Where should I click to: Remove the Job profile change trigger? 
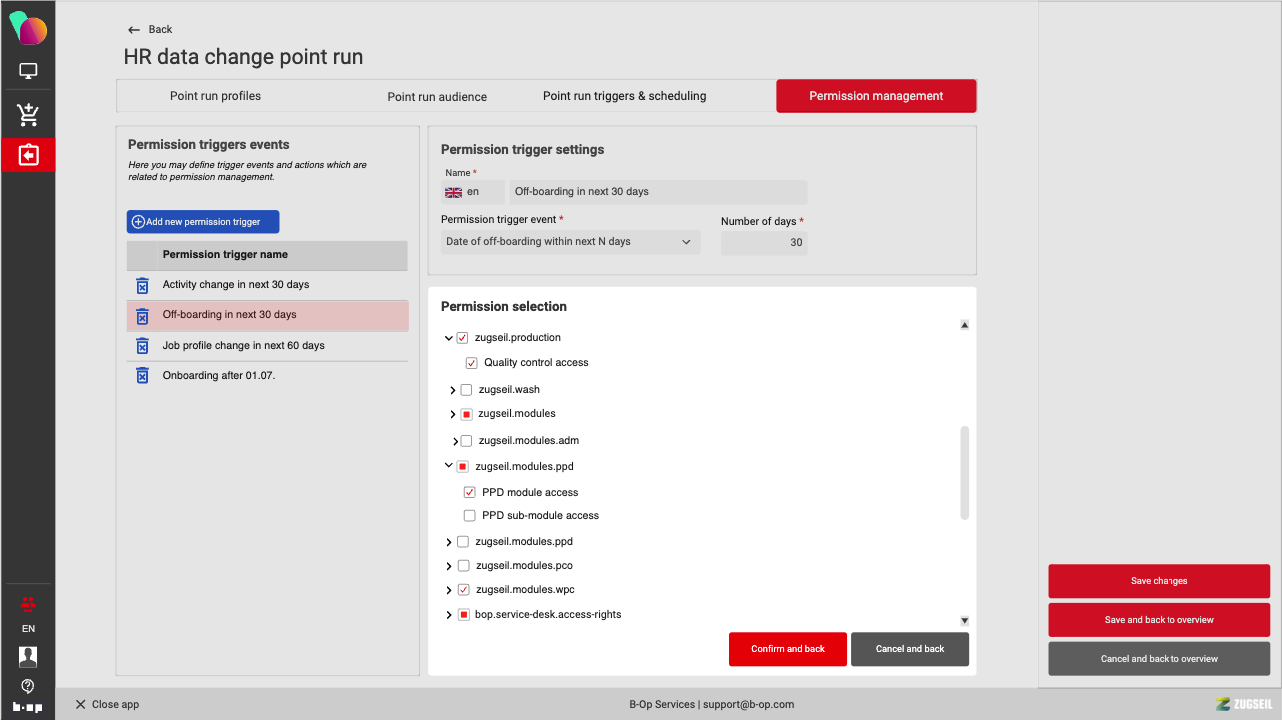[142, 346]
